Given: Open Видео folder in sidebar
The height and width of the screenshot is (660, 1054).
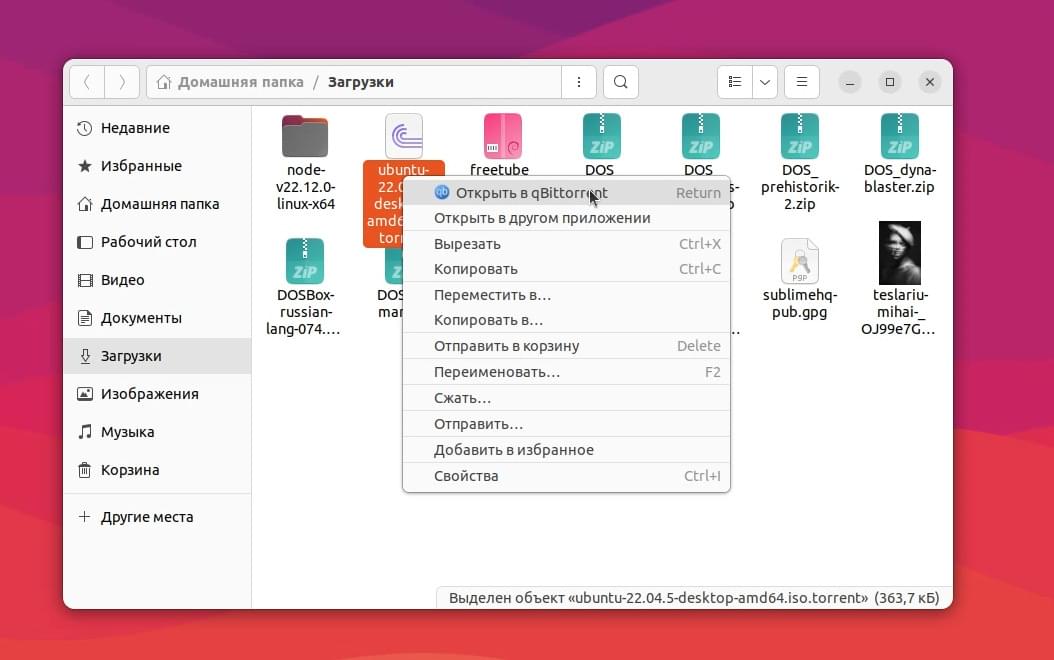Looking at the screenshot, I should click(x=157, y=280).
